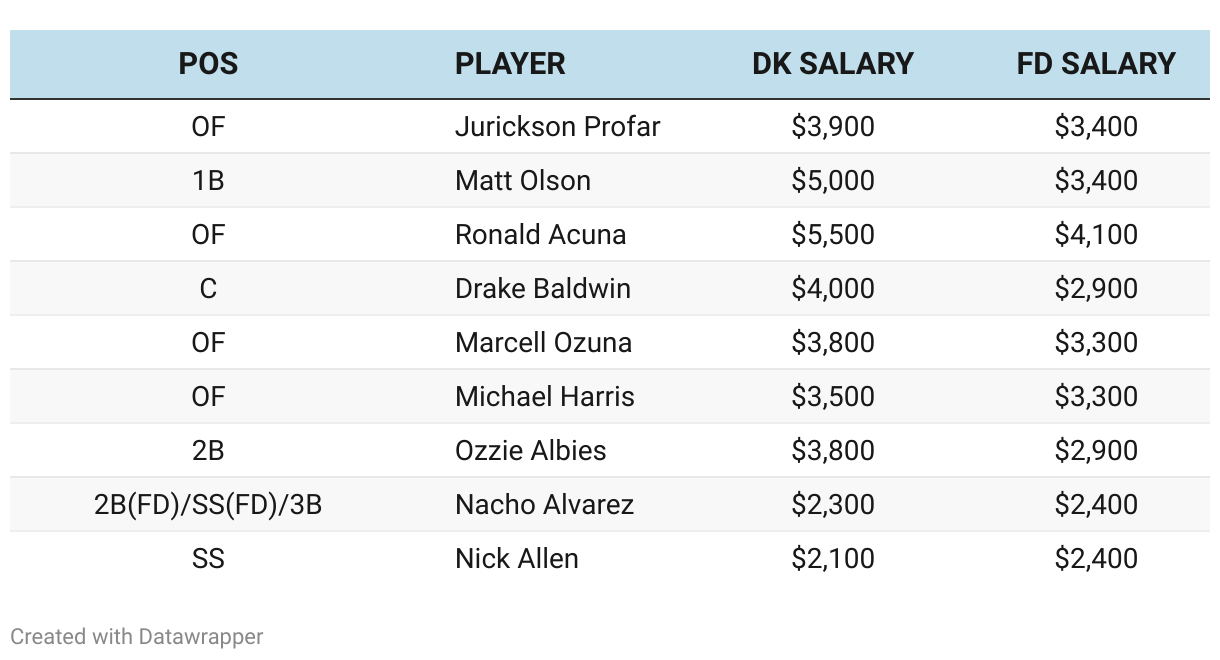Select the DK SALARY column header
Image resolution: width=1220 pixels, height=660 pixels.
click(833, 64)
